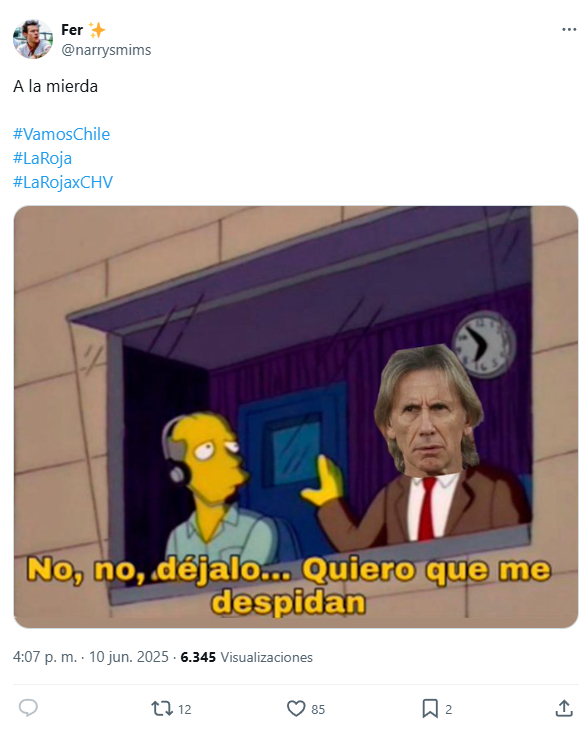Click the 6.345 Visualizaciones count

pyautogui.click(x=246, y=657)
